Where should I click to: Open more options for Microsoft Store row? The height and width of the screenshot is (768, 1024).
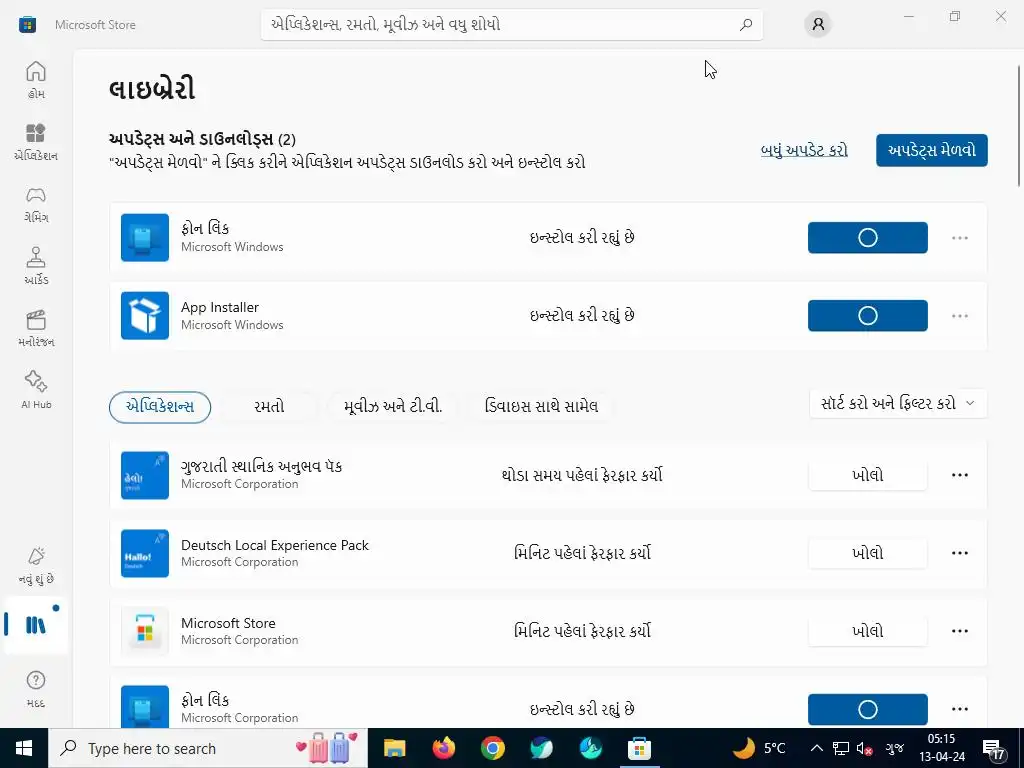tap(960, 632)
